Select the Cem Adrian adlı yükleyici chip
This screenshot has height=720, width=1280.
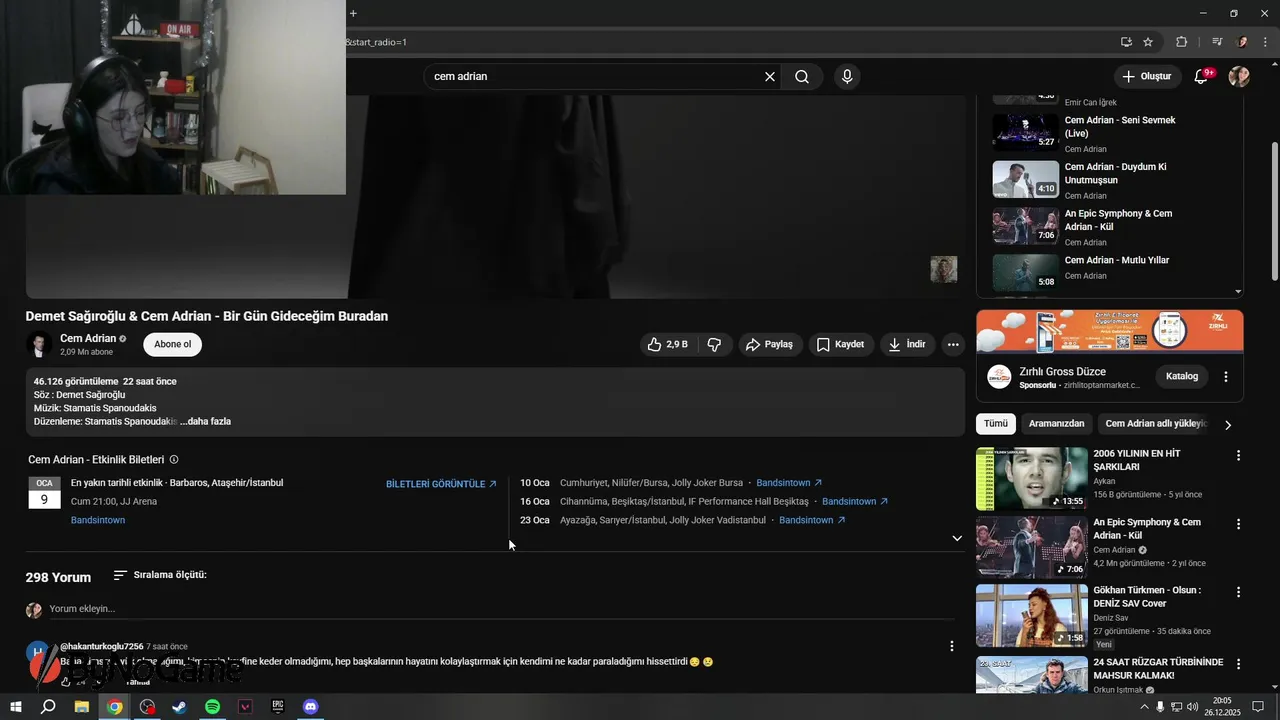[1154, 424]
